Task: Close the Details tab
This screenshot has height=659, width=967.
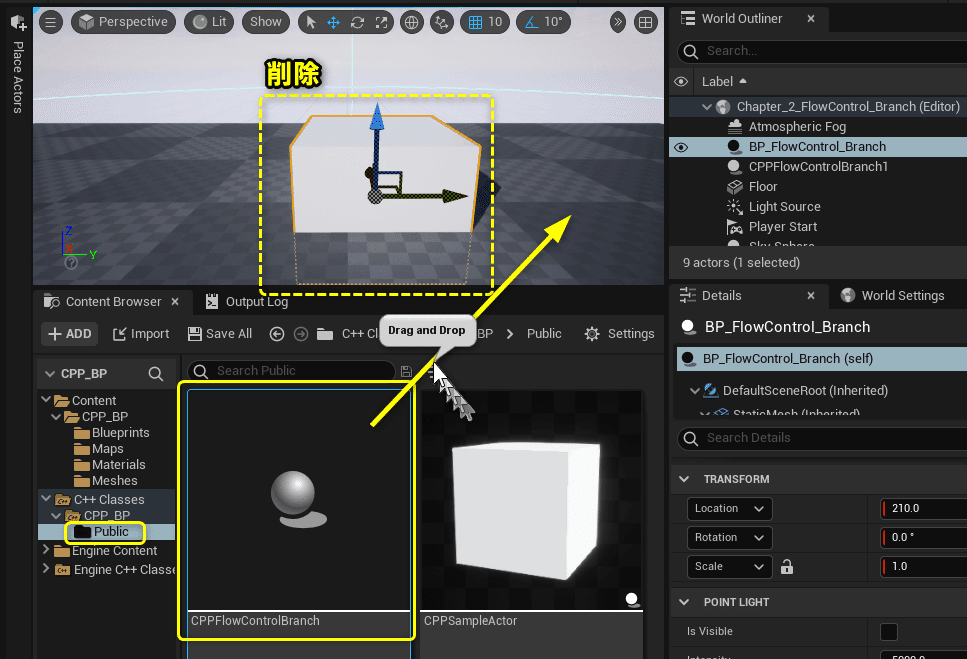Action: 811,296
